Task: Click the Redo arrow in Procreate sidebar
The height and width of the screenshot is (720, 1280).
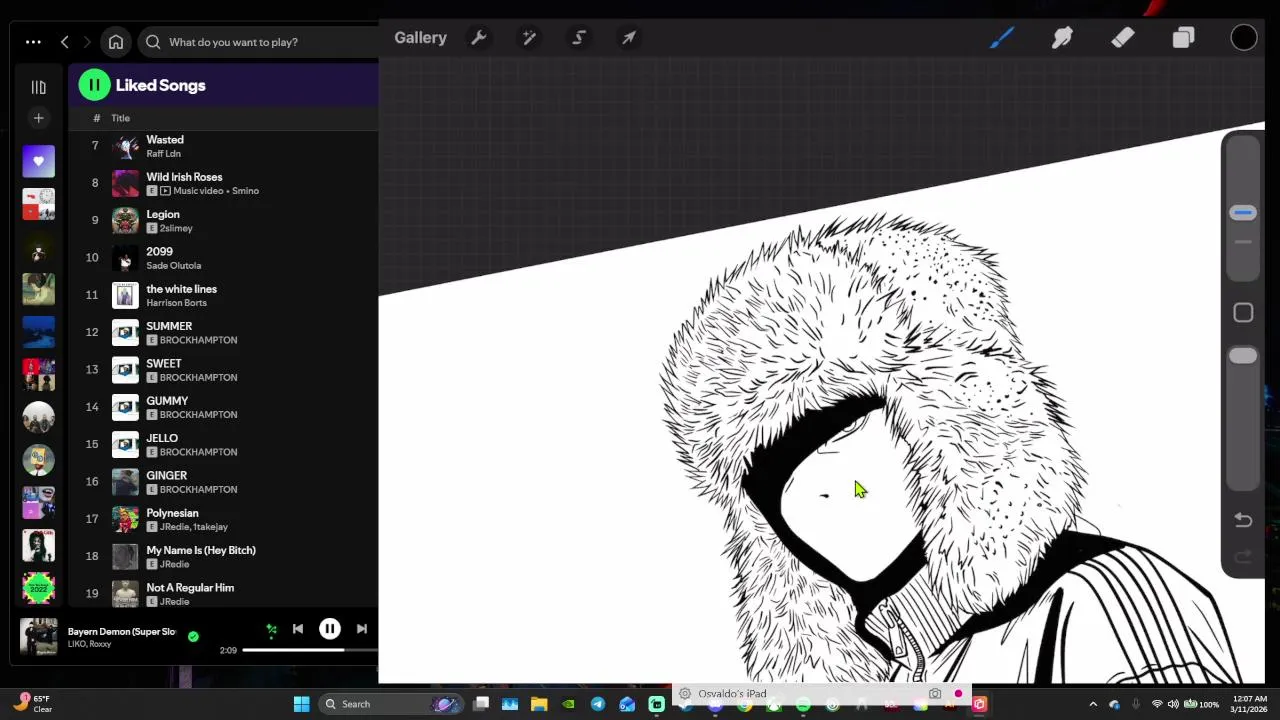Action: pos(1243,557)
